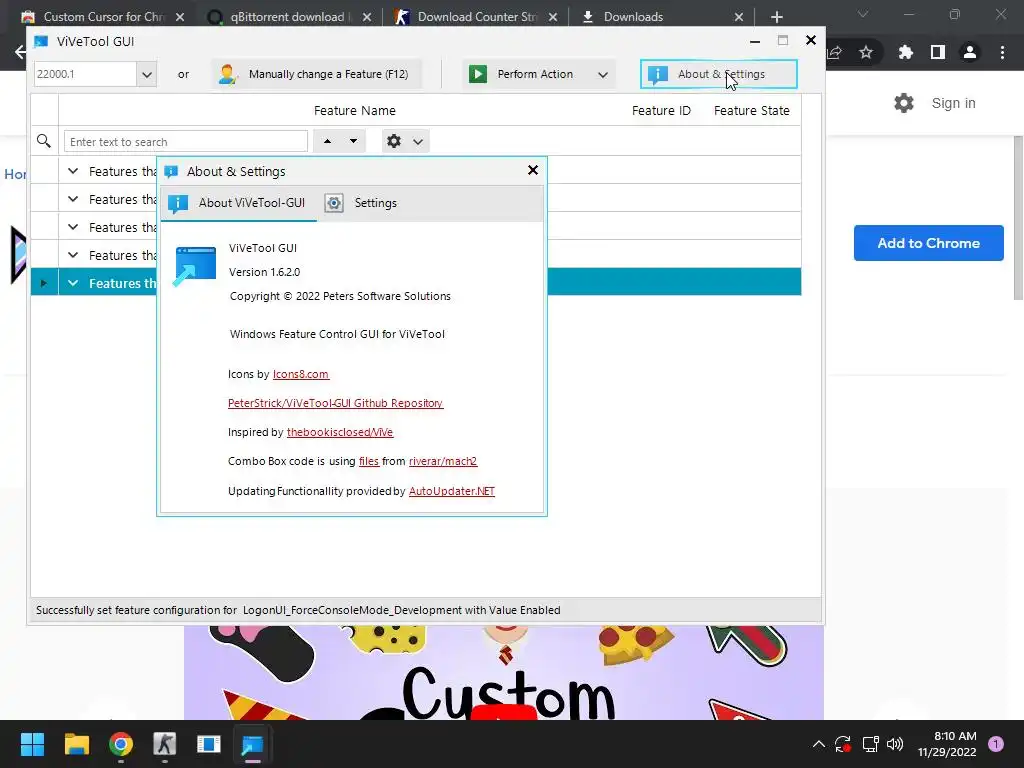Click the About & Settings toolbar button
Viewport: 1024px width, 768px height.
(718, 74)
